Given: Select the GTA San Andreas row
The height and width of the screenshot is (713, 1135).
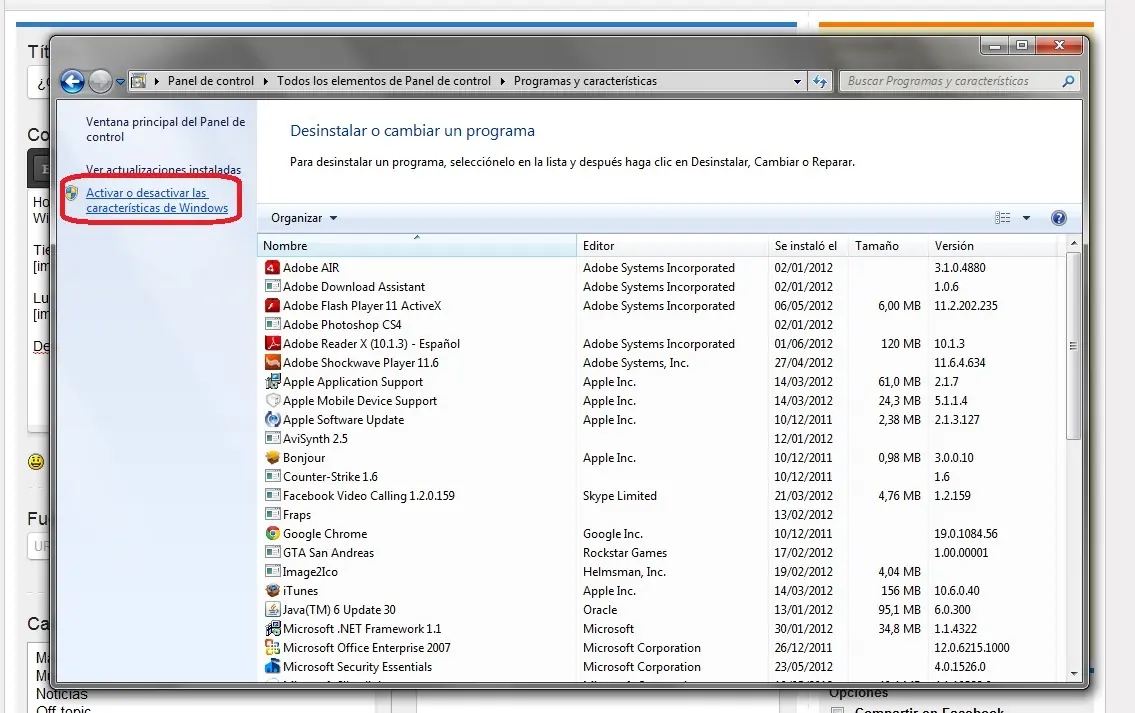Looking at the screenshot, I should click(659, 552).
